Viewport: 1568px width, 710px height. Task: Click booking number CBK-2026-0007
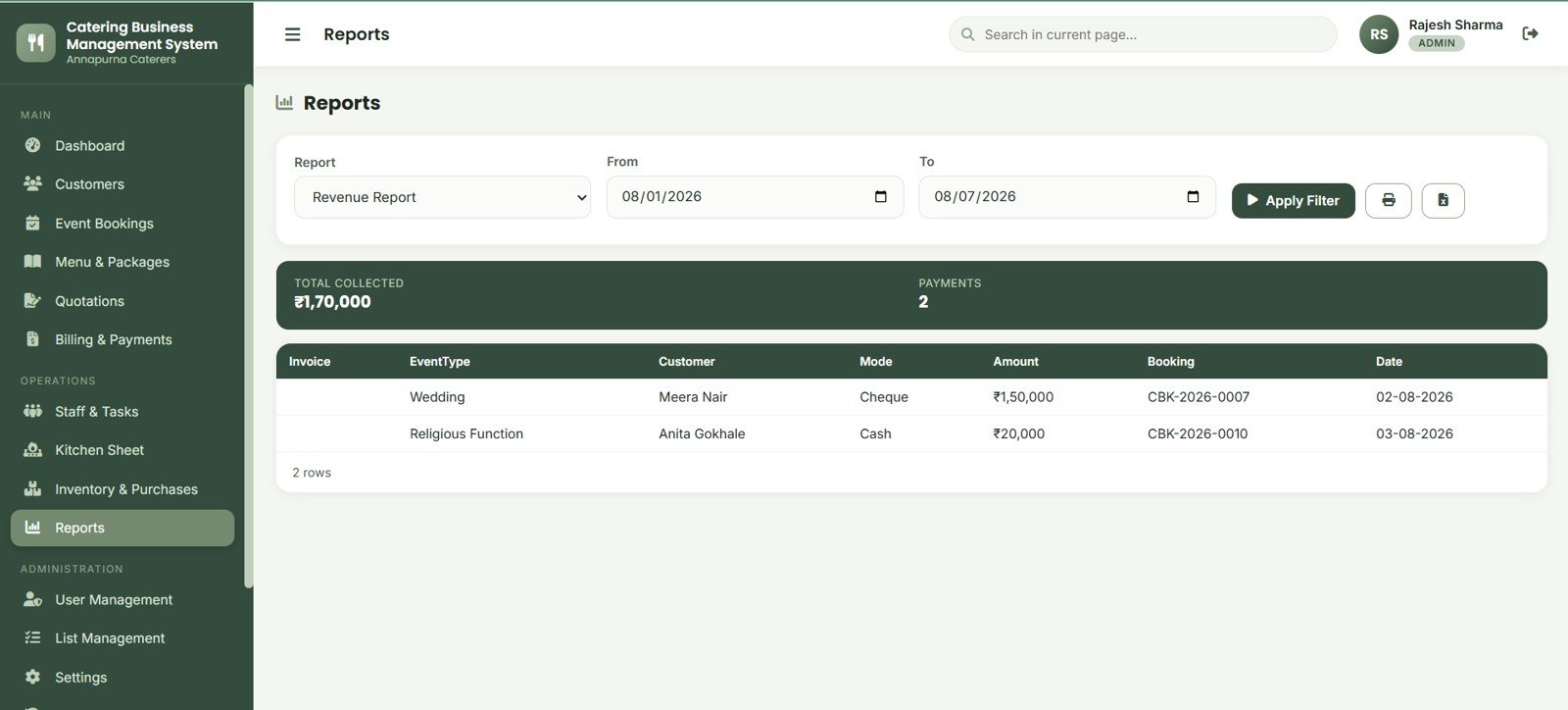pos(1199,397)
